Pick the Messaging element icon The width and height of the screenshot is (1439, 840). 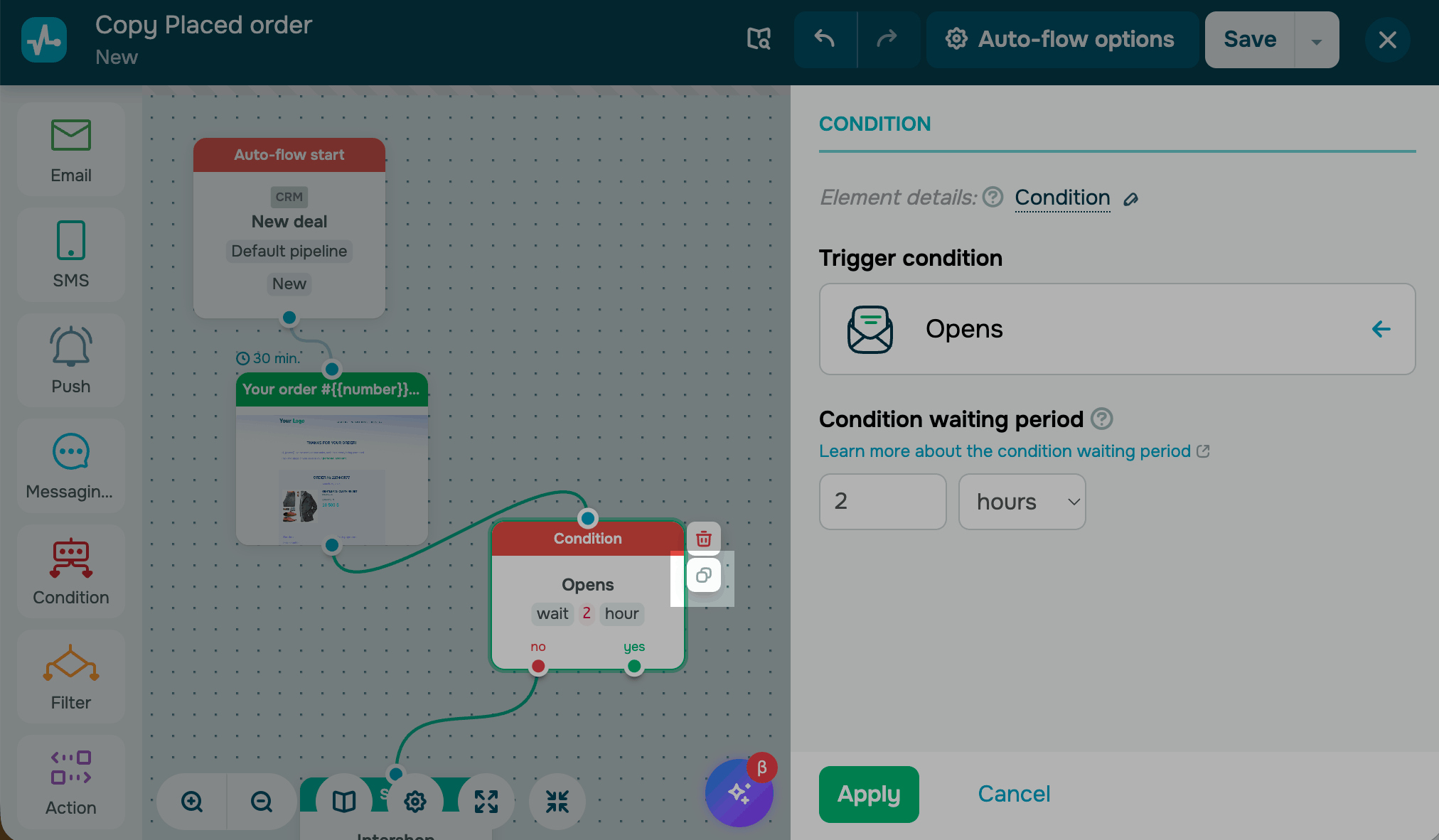(71, 465)
